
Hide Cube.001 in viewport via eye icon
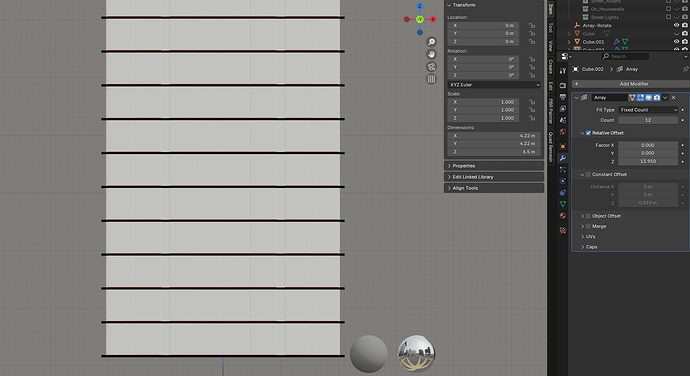pyautogui.click(x=676, y=42)
